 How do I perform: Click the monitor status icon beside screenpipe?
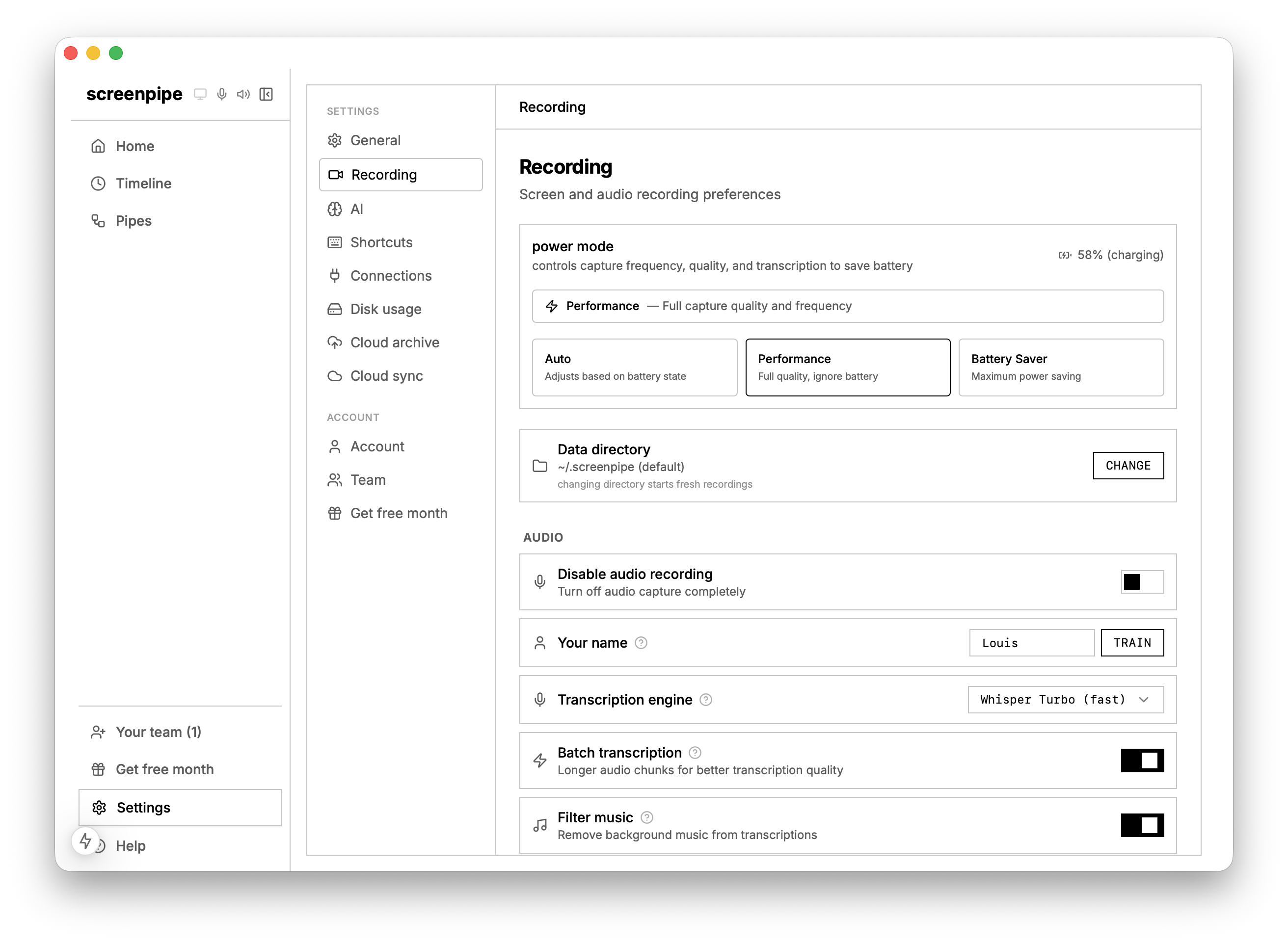tap(199, 94)
